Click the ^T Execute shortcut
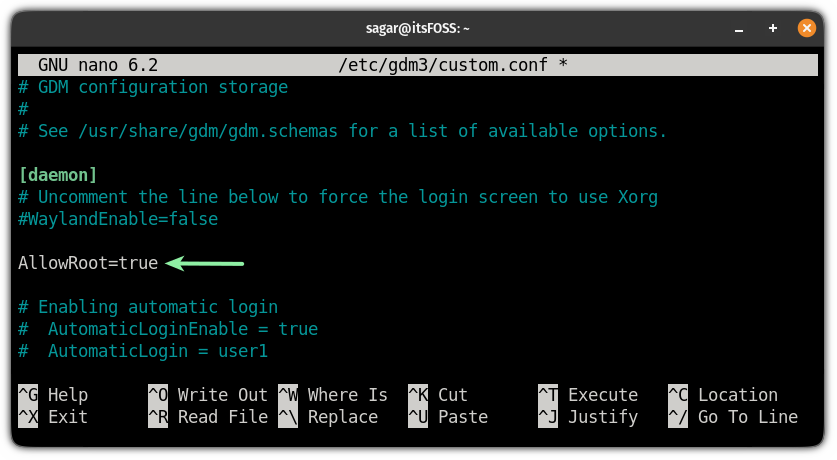Image resolution: width=837 pixels, height=460 pixels. coord(588,395)
